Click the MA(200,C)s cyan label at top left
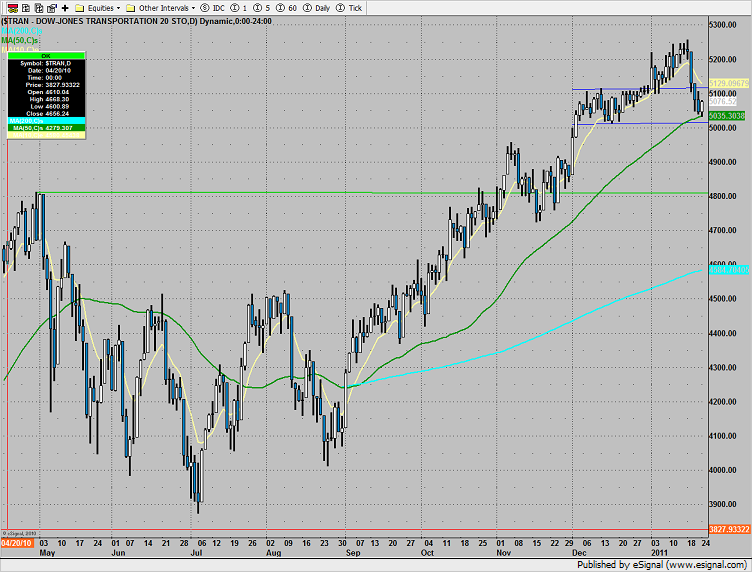 click(x=20, y=30)
